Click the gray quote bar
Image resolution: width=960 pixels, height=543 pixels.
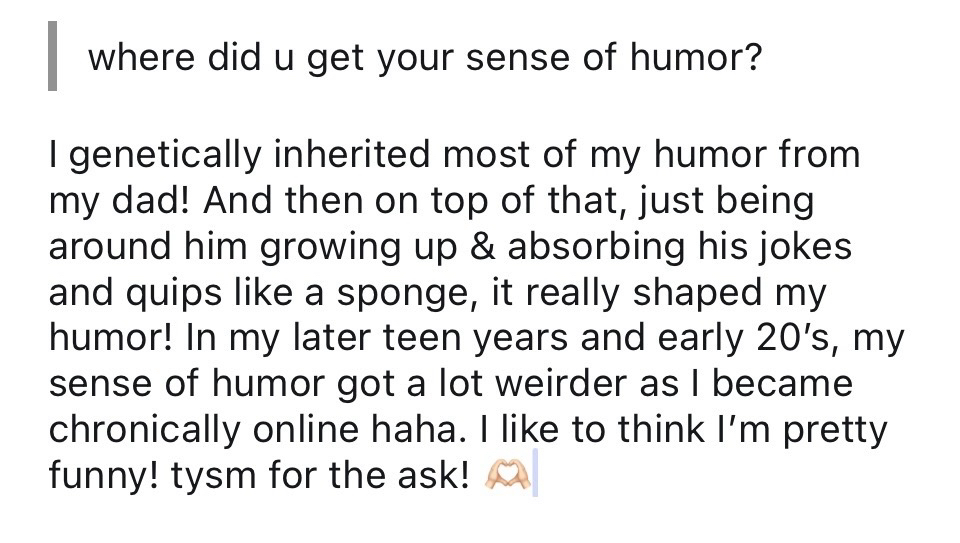52,60
